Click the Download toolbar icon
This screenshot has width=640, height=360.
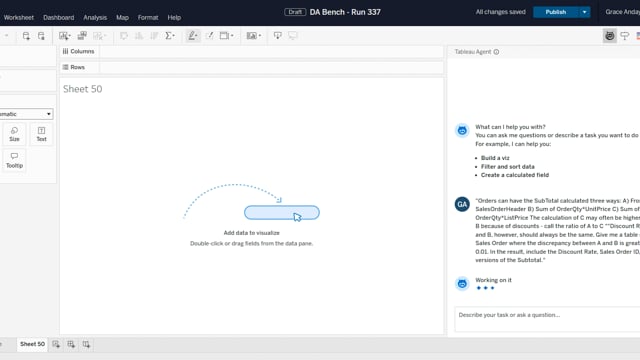tap(278, 36)
